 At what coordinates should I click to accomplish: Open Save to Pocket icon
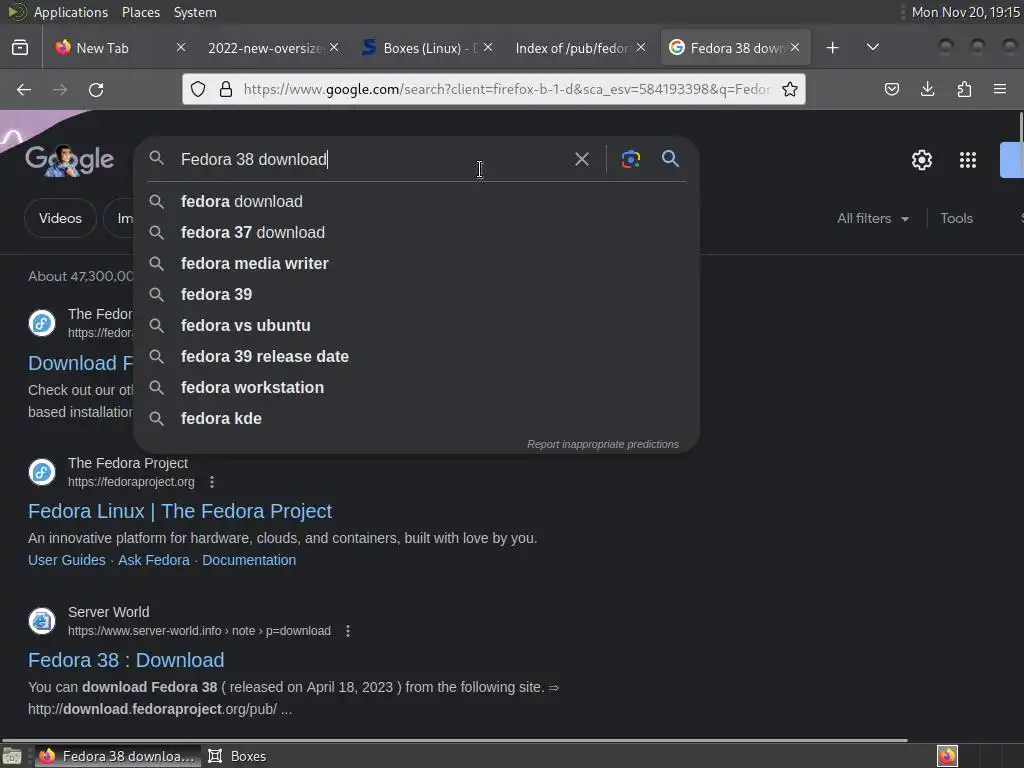click(x=891, y=89)
